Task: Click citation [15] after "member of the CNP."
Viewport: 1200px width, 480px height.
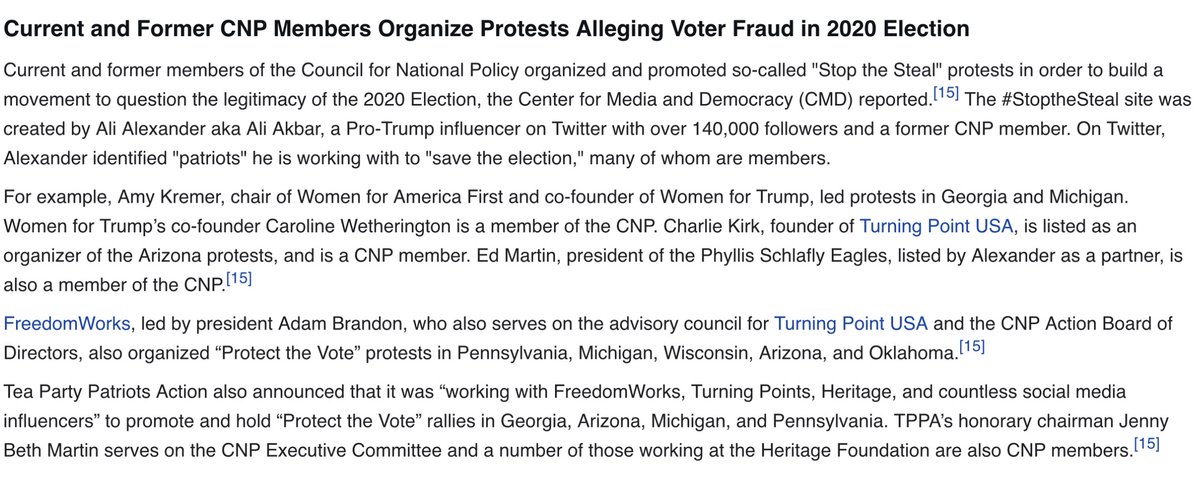Action: point(238,278)
